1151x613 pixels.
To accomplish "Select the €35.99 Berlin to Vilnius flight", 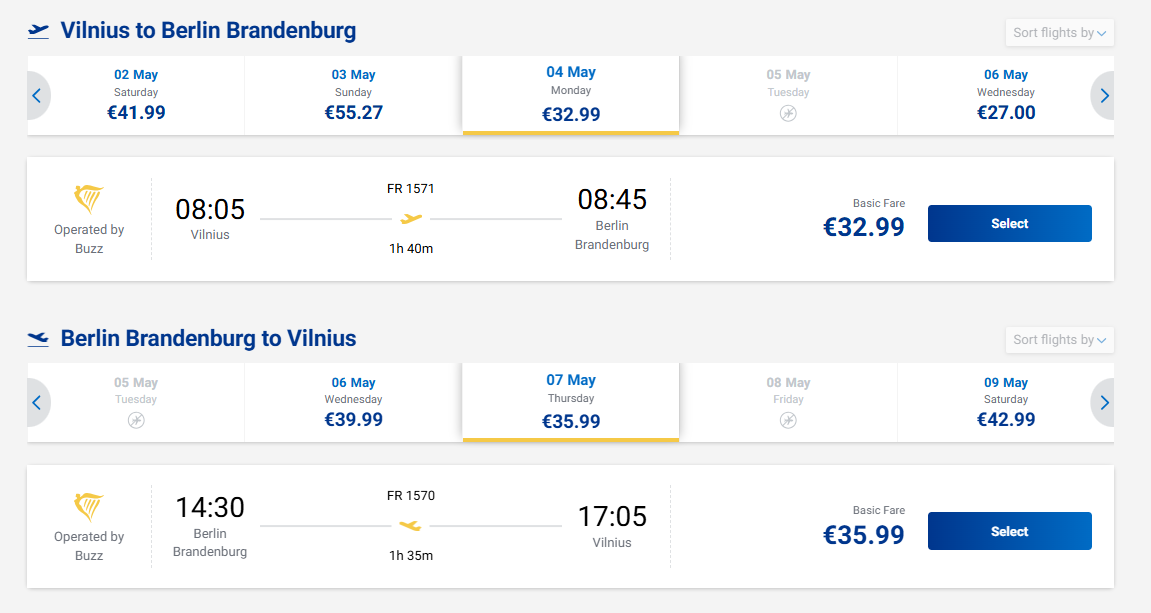I will point(1009,531).
